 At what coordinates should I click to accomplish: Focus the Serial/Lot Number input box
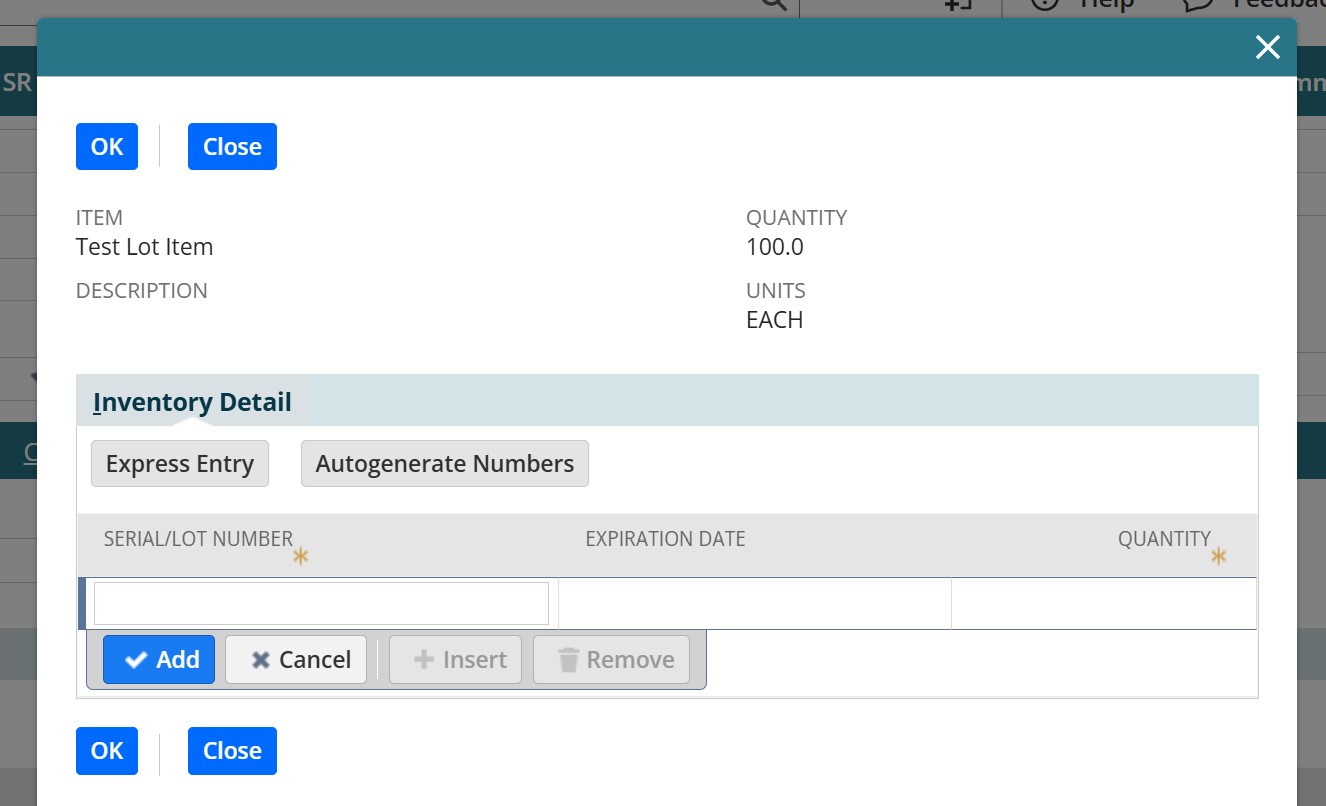tap(321, 604)
